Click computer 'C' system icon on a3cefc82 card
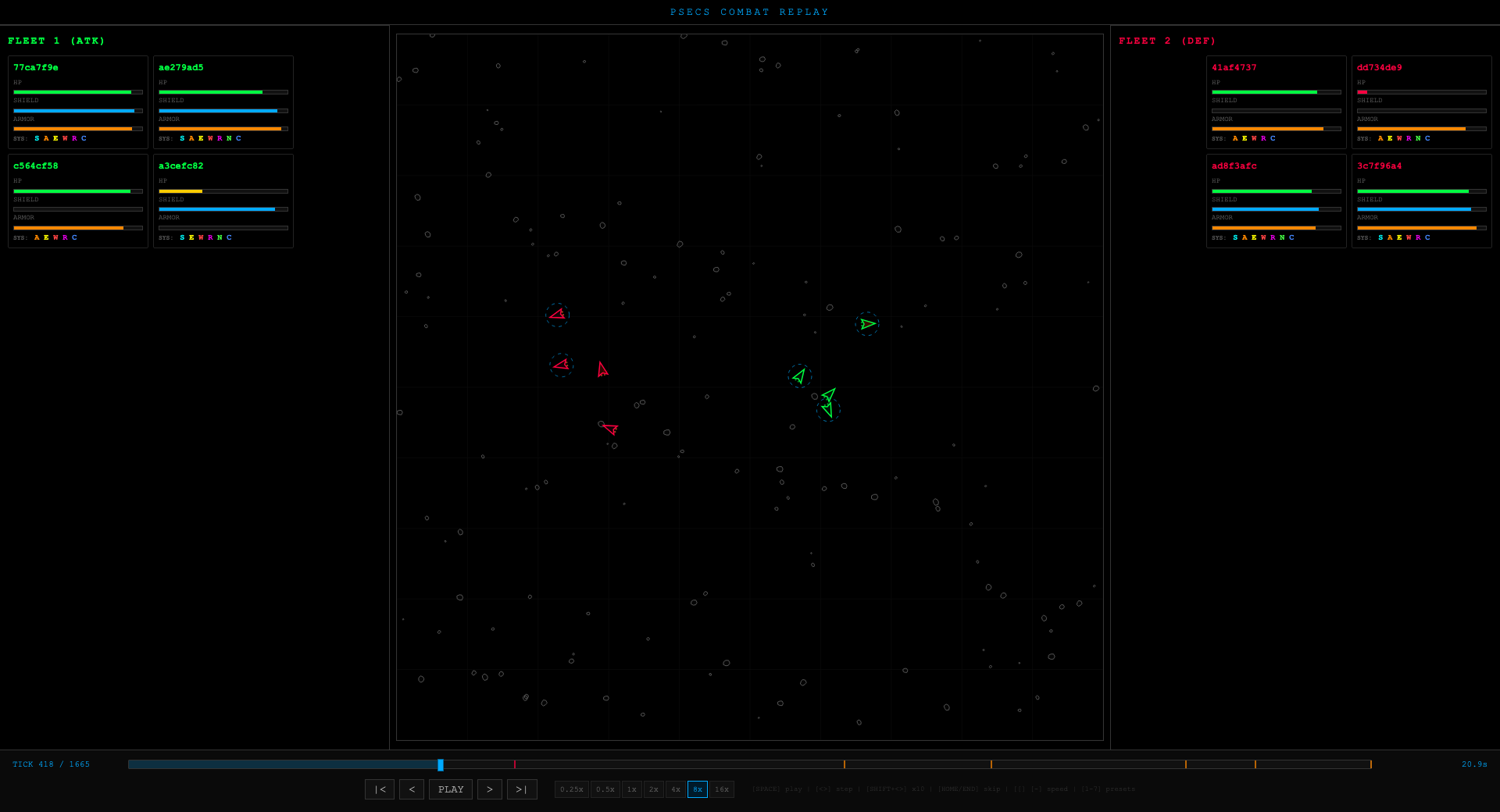1500x812 pixels. point(227,237)
